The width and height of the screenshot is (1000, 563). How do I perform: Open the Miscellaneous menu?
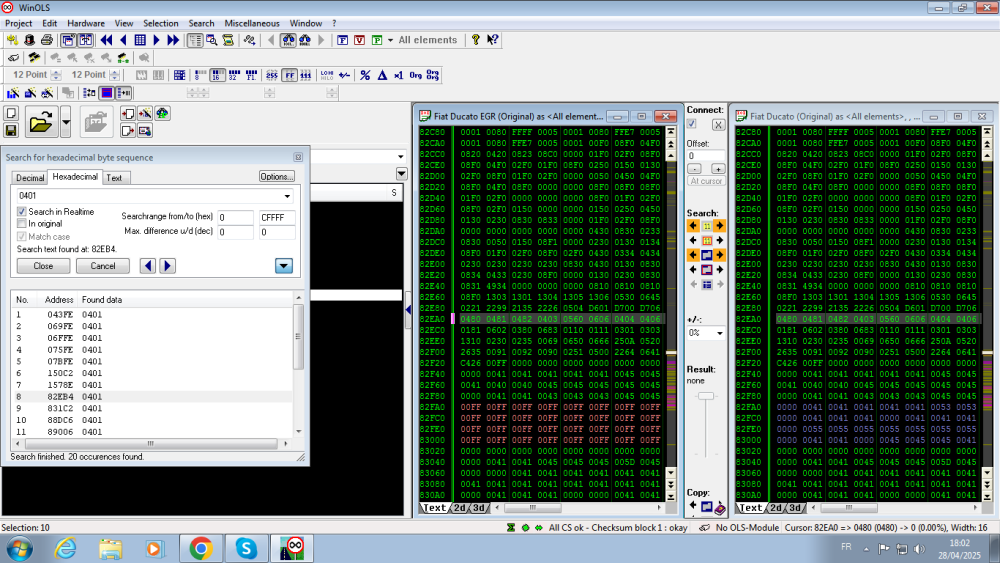pyautogui.click(x=252, y=24)
